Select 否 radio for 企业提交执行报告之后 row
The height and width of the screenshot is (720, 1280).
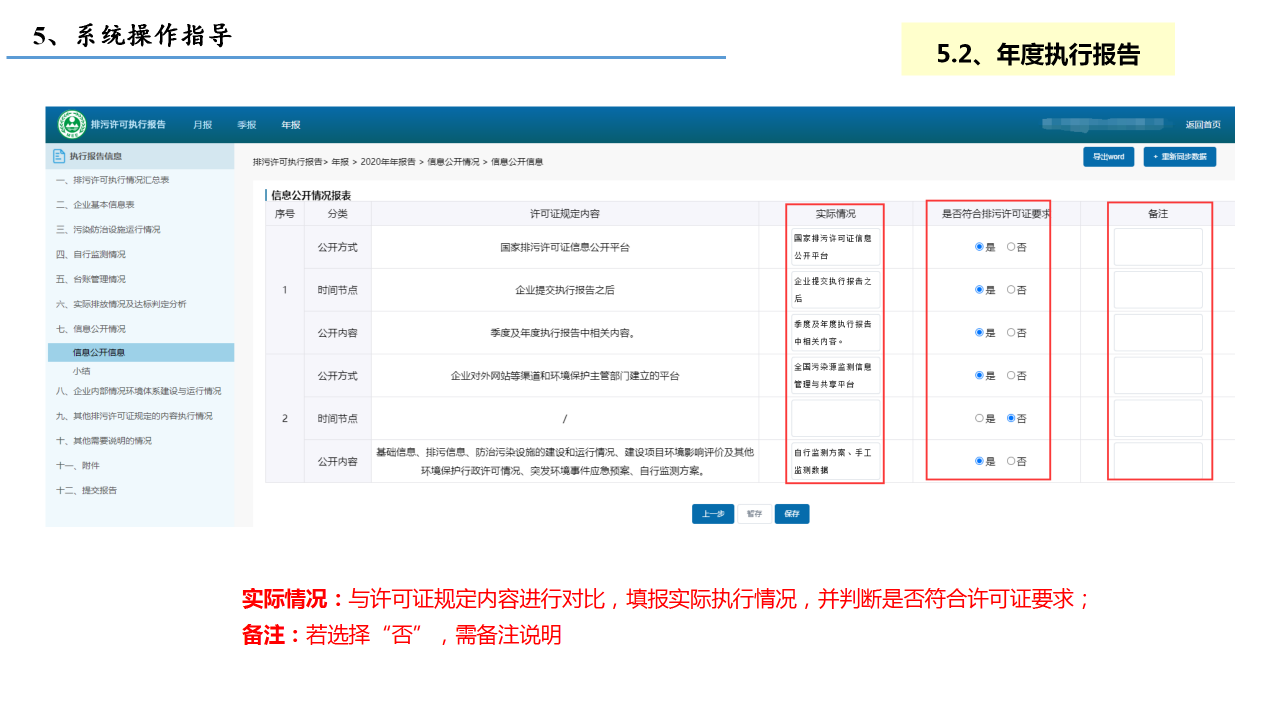point(1011,290)
